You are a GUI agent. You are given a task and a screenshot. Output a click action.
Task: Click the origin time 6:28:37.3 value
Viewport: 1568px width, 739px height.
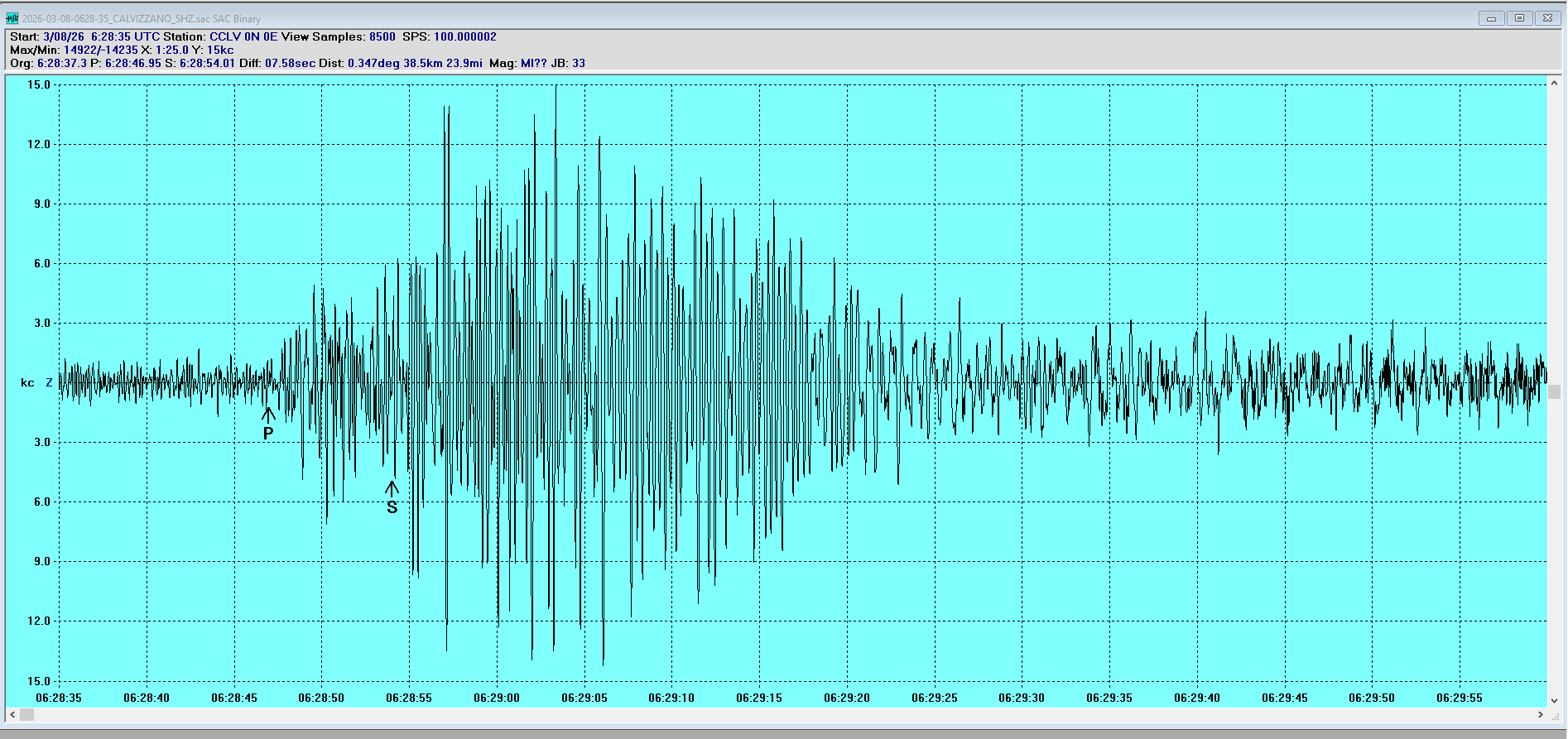click(x=61, y=63)
